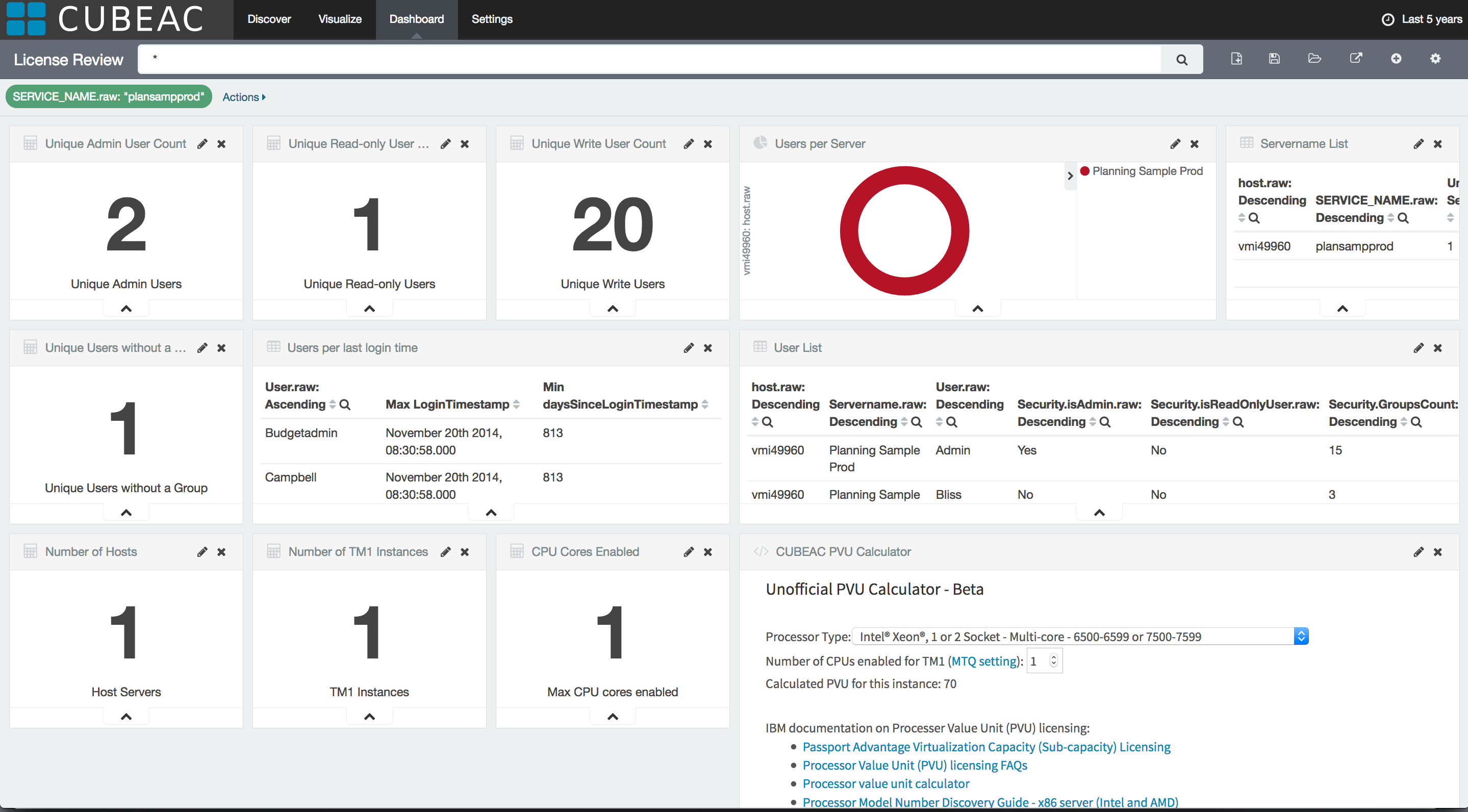Open Processor Model Number Discovery Guide link
Viewport: 1468px width, 812px height.
(x=991, y=802)
